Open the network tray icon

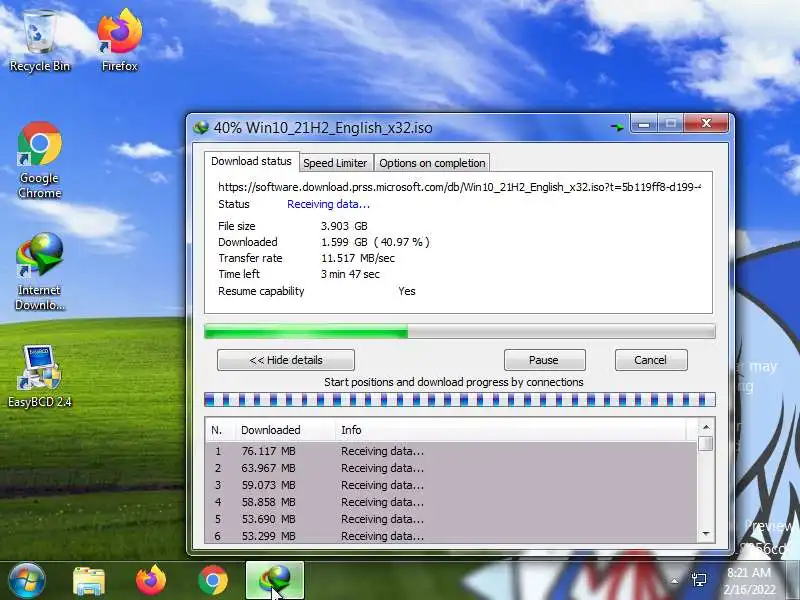pos(699,580)
